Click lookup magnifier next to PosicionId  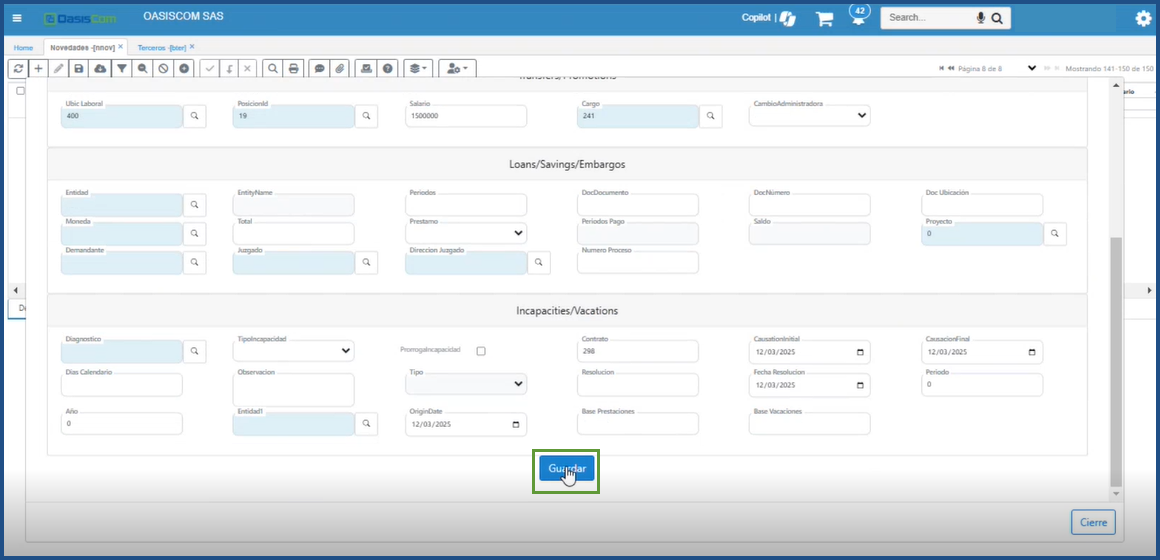tap(366, 116)
